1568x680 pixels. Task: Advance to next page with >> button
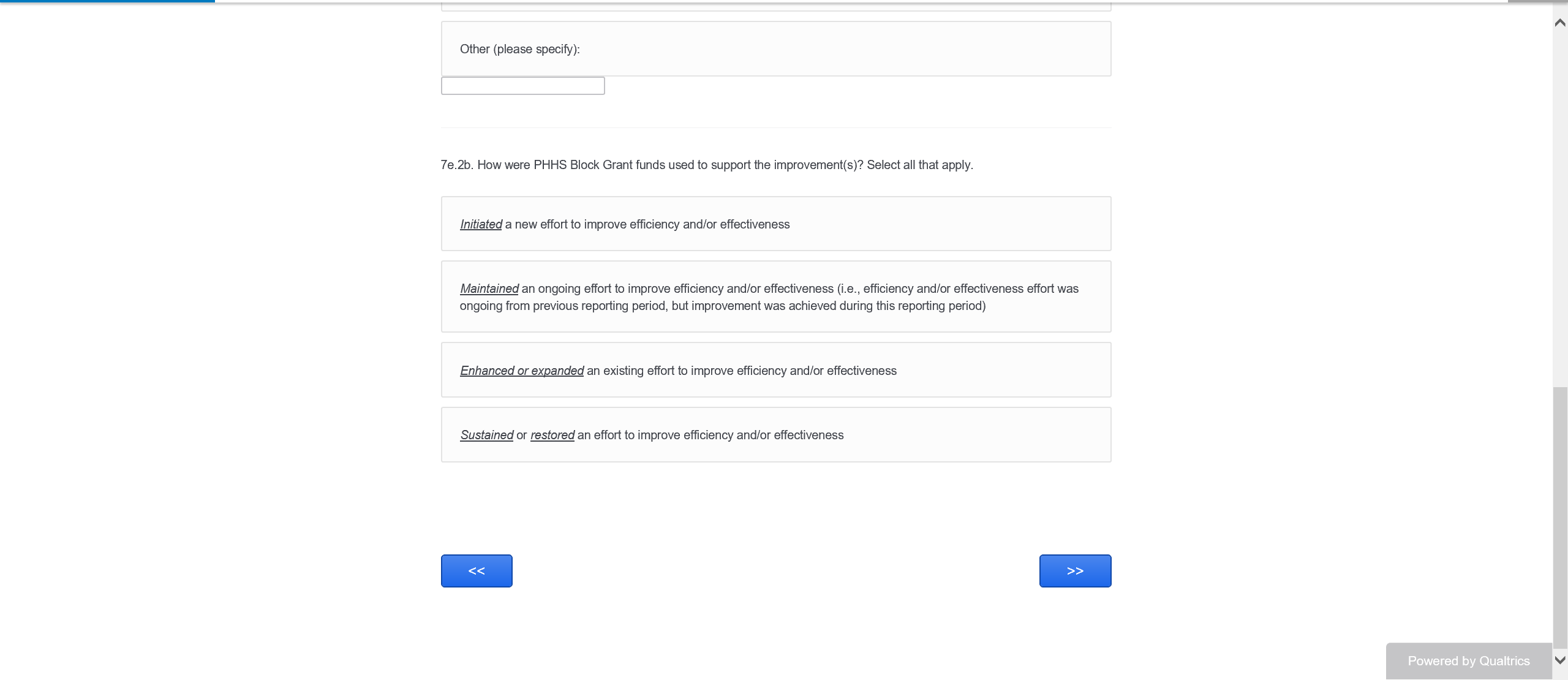click(1075, 571)
